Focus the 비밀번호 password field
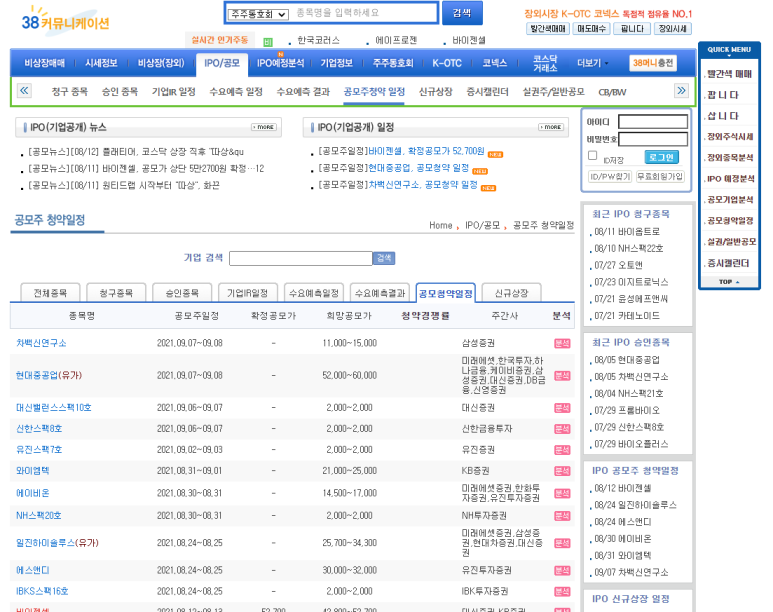This screenshot has height=612, width=773. (x=653, y=139)
